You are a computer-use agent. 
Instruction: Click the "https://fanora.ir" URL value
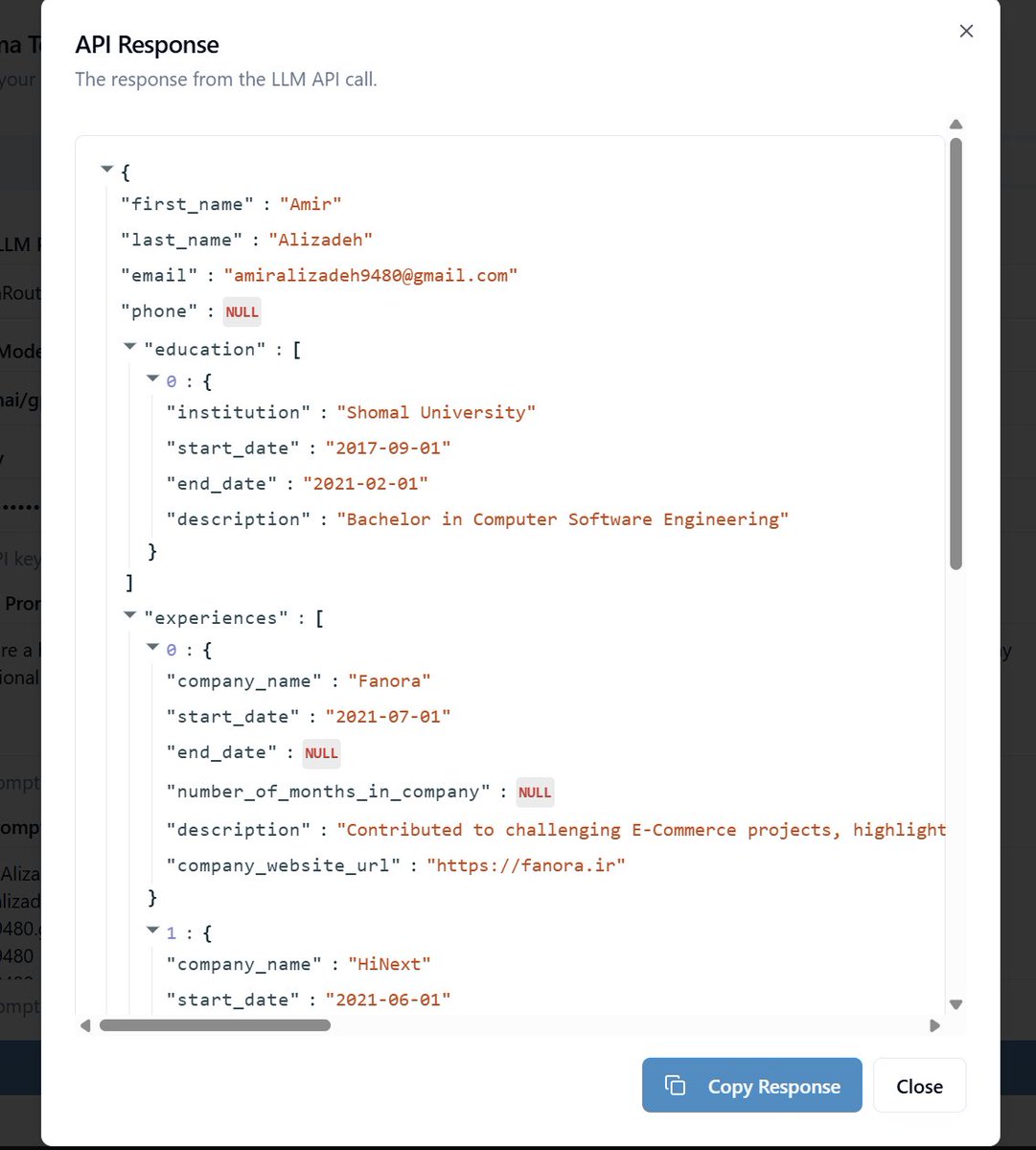pyautogui.click(x=526, y=865)
